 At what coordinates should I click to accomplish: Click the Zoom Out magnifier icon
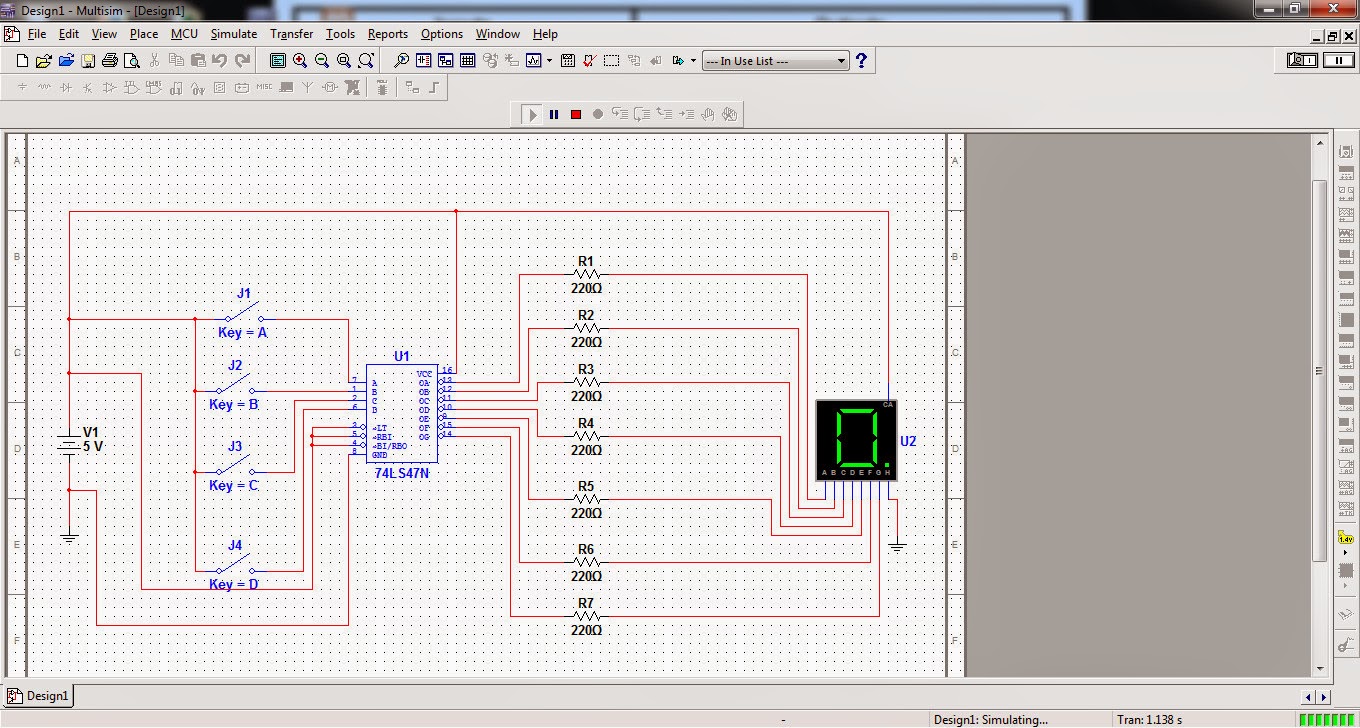click(x=322, y=61)
